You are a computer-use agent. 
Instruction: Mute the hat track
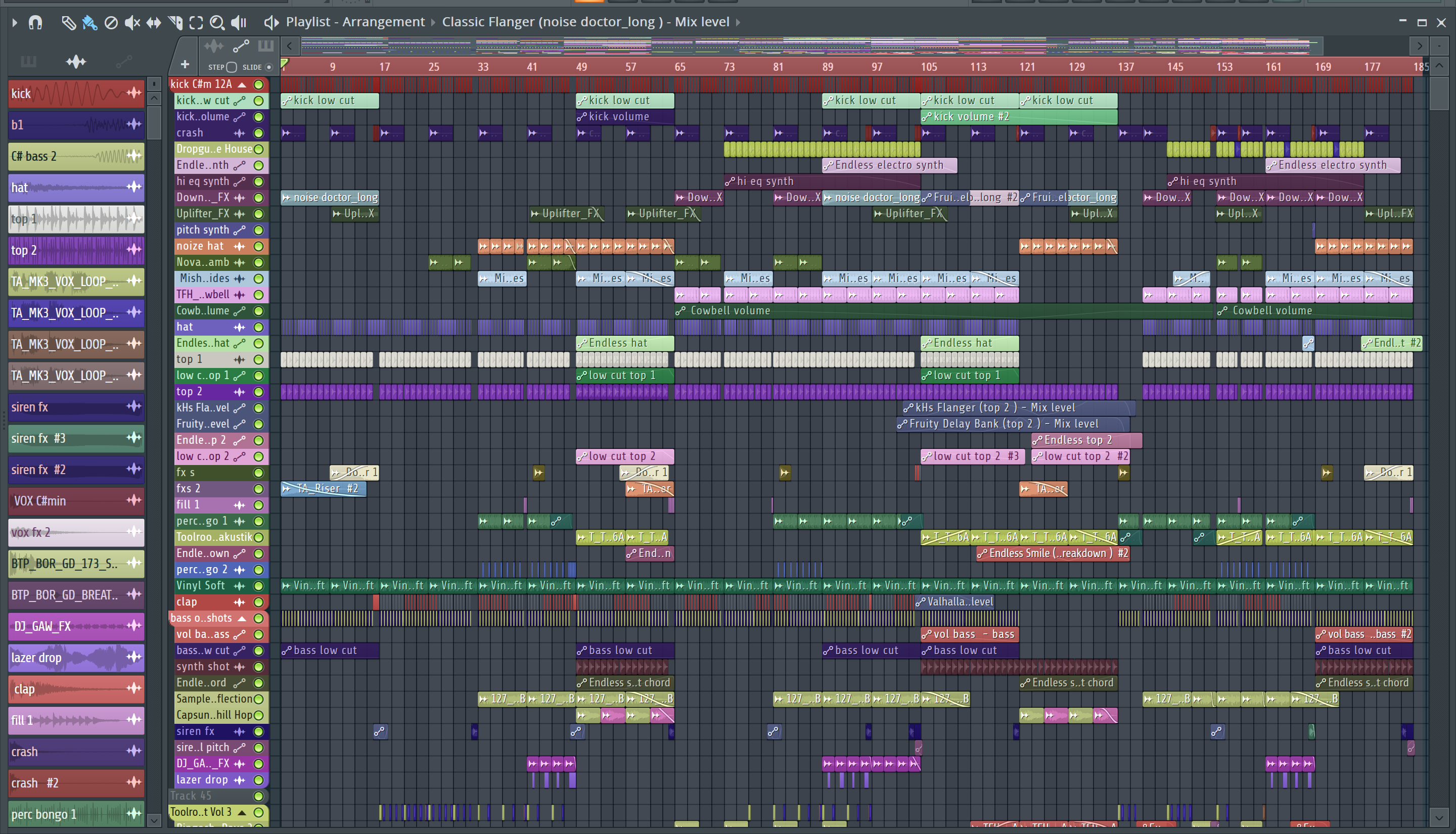259,327
